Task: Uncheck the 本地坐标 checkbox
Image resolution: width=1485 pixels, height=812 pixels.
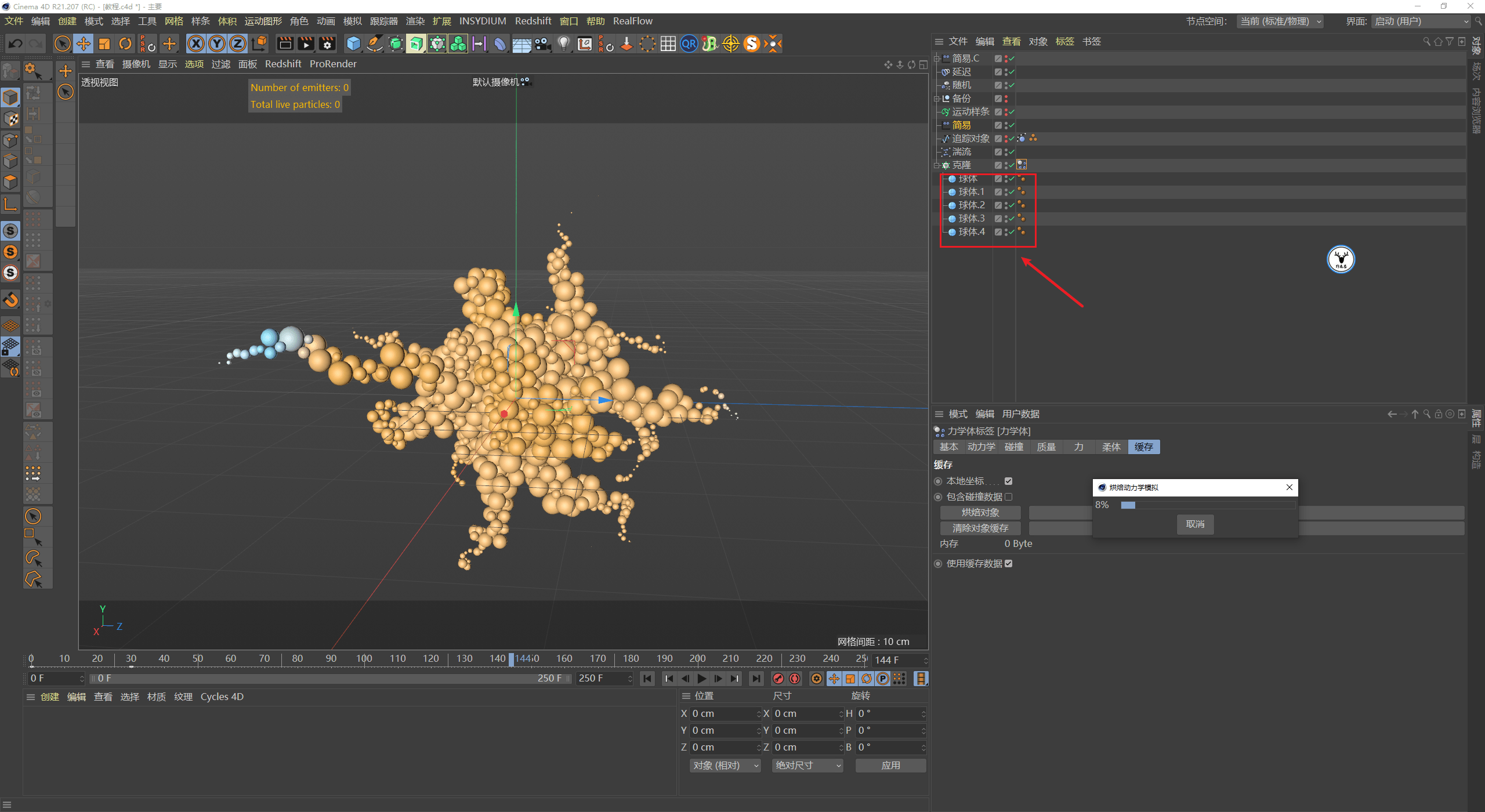Action: [x=1009, y=481]
